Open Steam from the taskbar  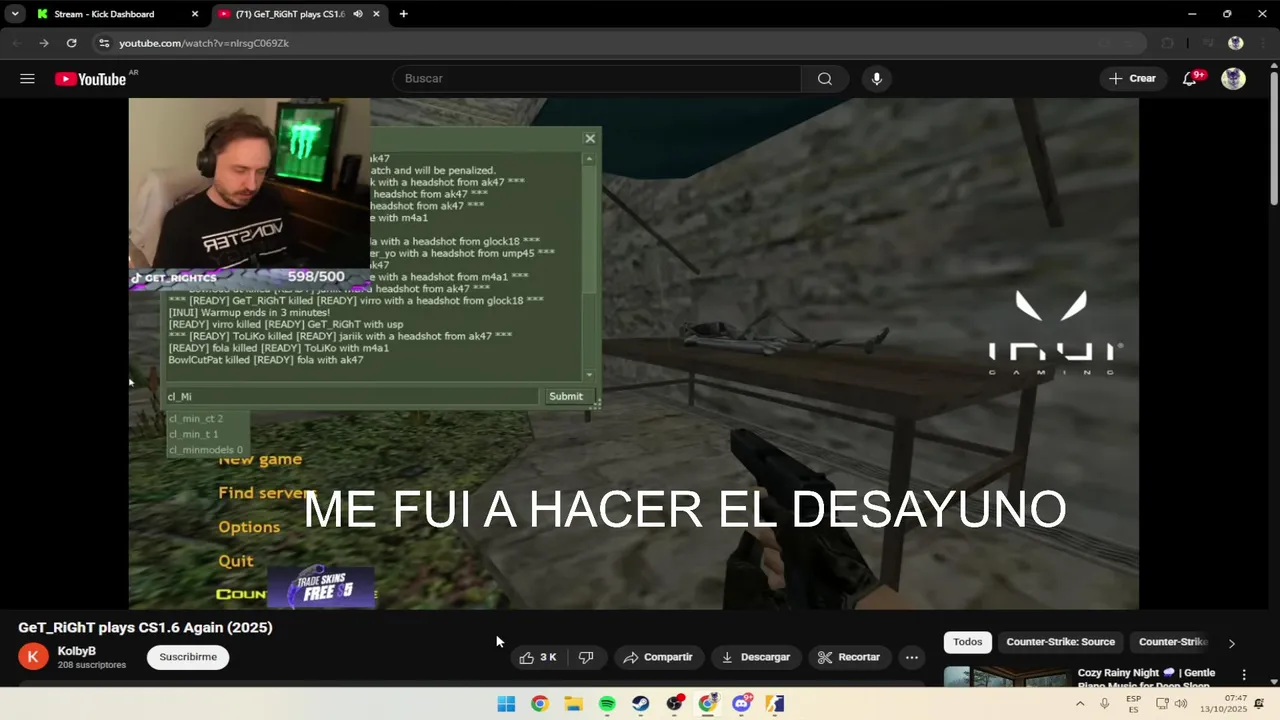click(x=641, y=704)
